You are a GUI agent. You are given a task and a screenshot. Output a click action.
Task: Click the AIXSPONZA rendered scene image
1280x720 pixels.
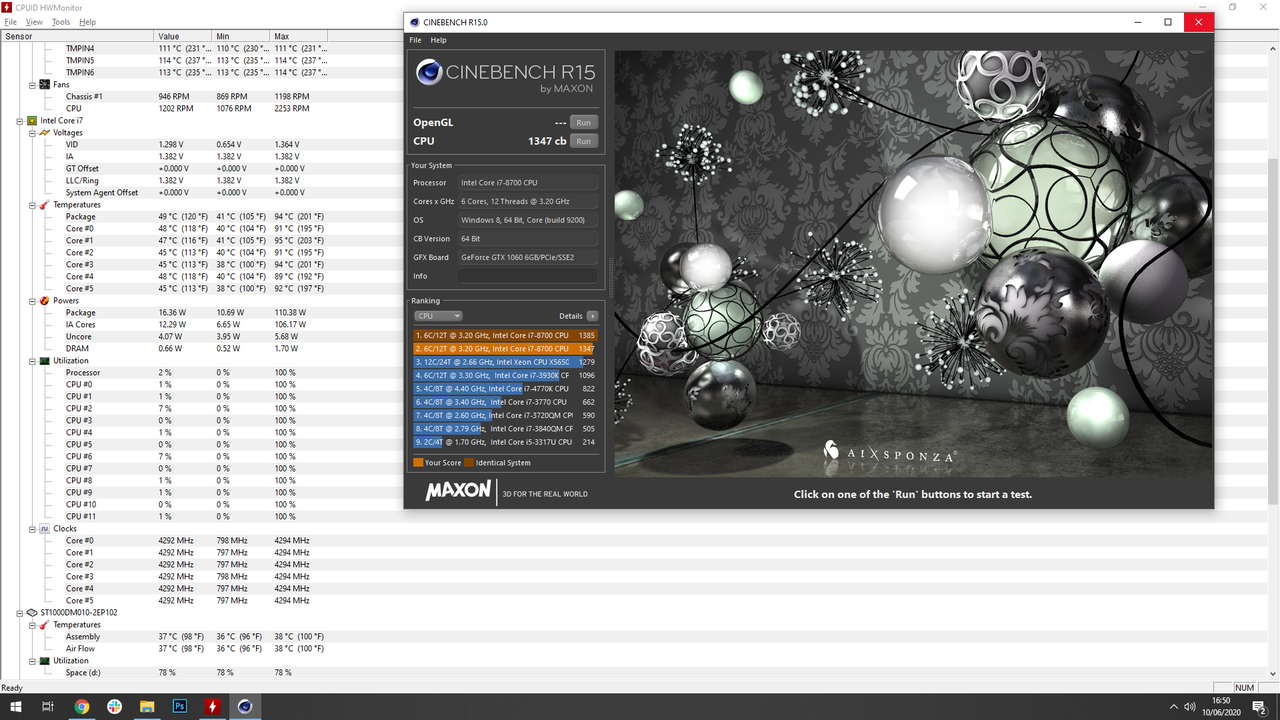[913, 263]
